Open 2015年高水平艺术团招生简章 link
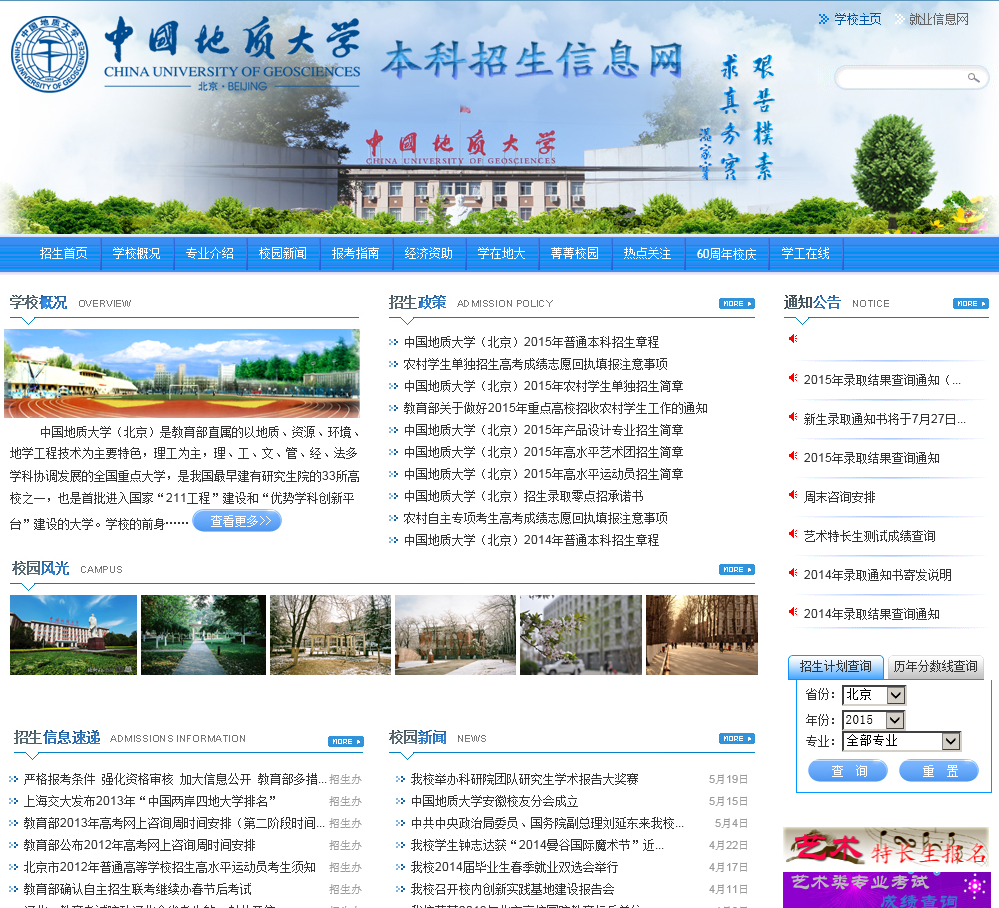 (x=543, y=452)
